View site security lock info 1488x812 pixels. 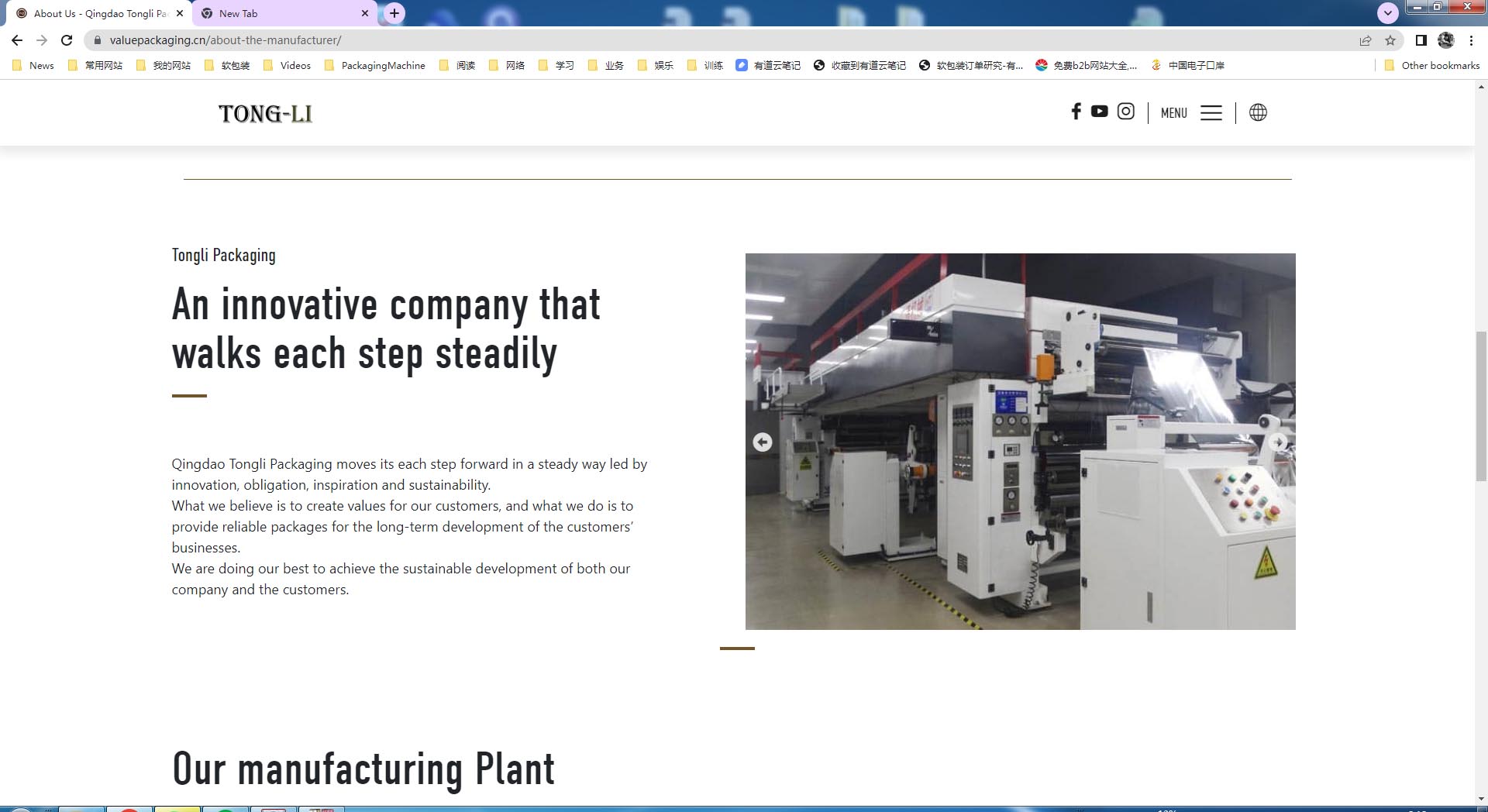(97, 40)
